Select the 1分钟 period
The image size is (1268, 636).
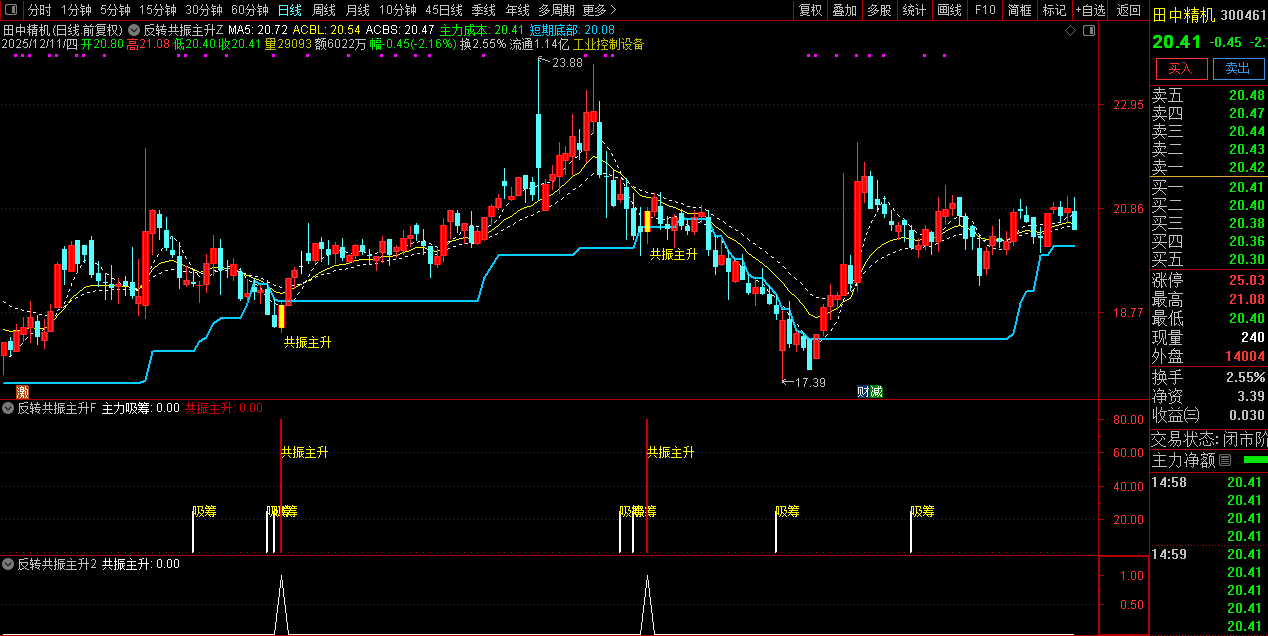76,10
